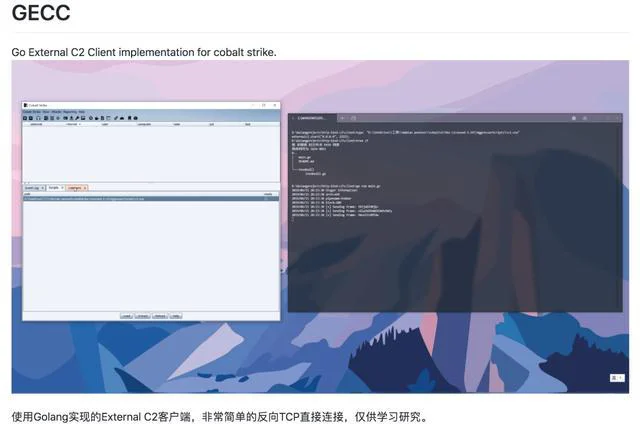Open the Attacks menu

[56, 112]
